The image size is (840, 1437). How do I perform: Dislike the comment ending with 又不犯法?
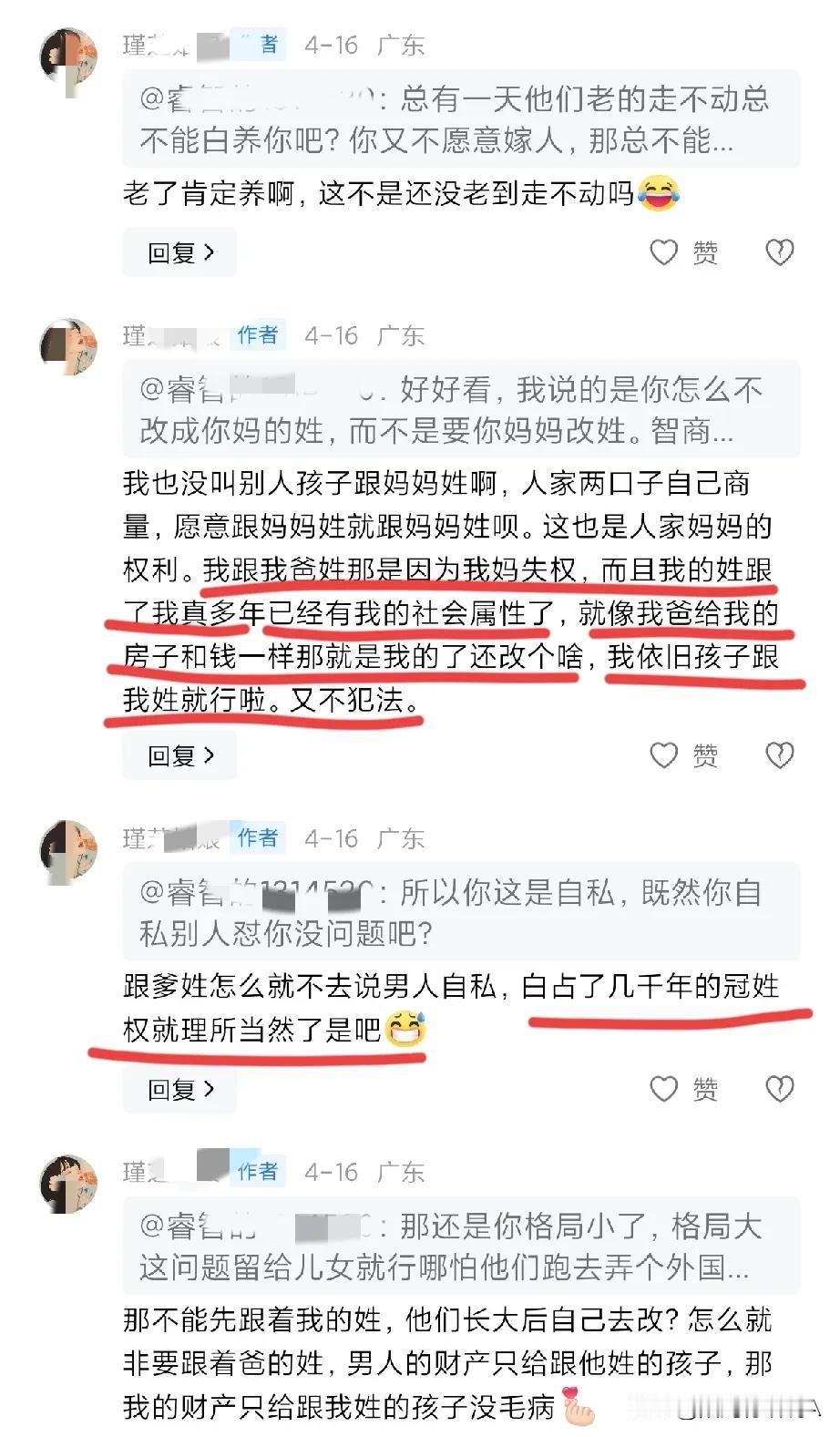779,754
